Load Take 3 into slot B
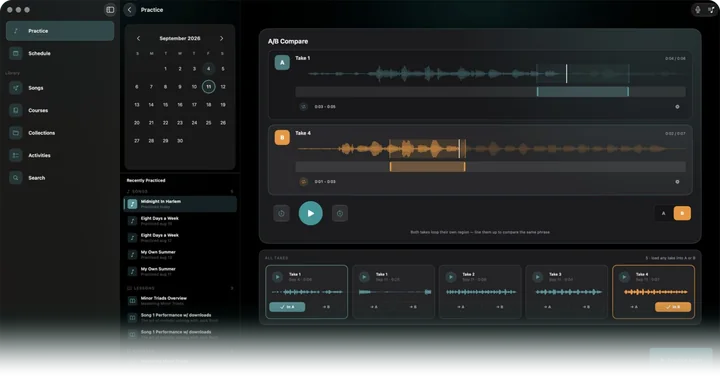 pos(586,307)
